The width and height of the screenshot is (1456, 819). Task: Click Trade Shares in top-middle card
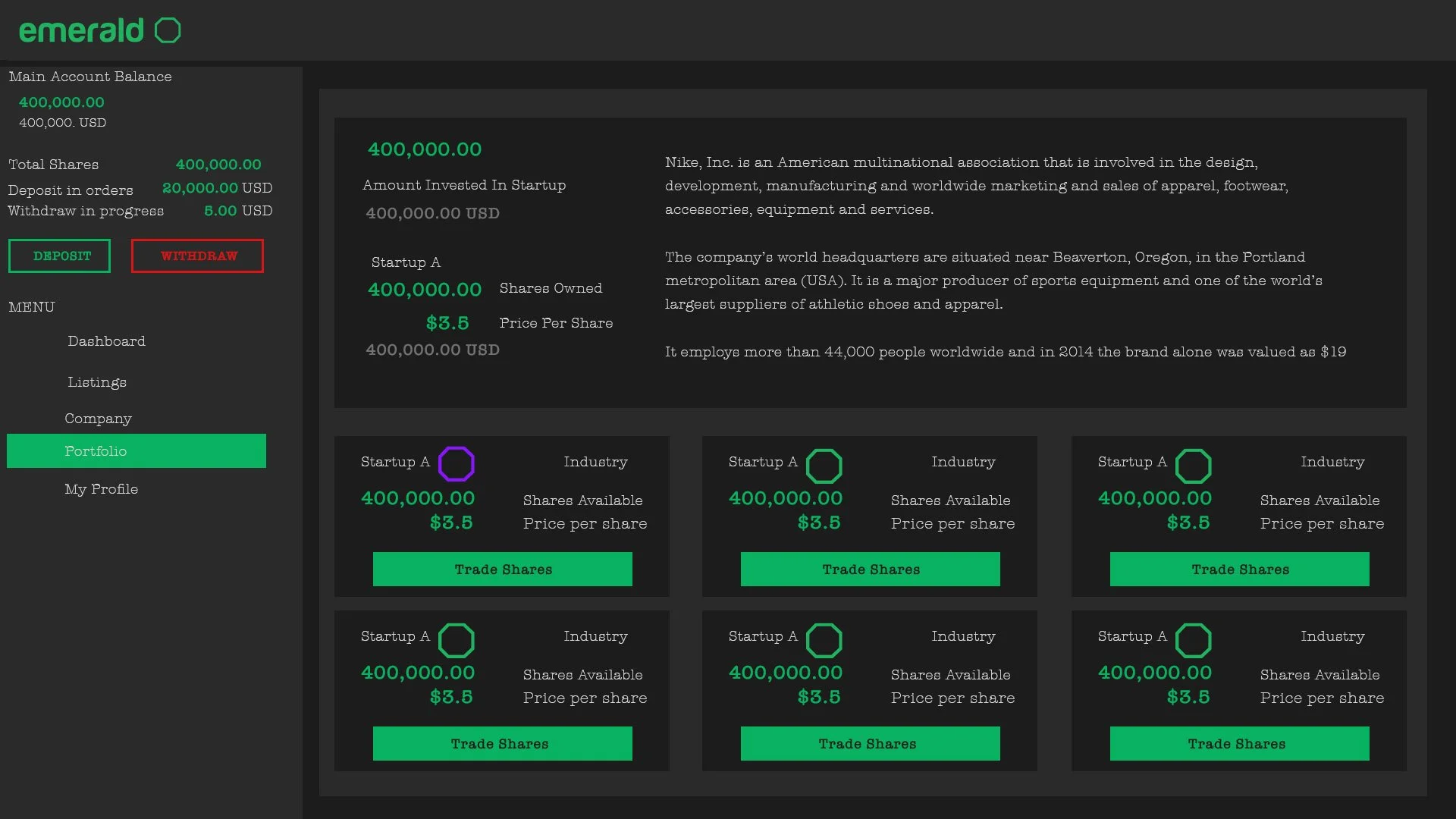click(x=871, y=570)
